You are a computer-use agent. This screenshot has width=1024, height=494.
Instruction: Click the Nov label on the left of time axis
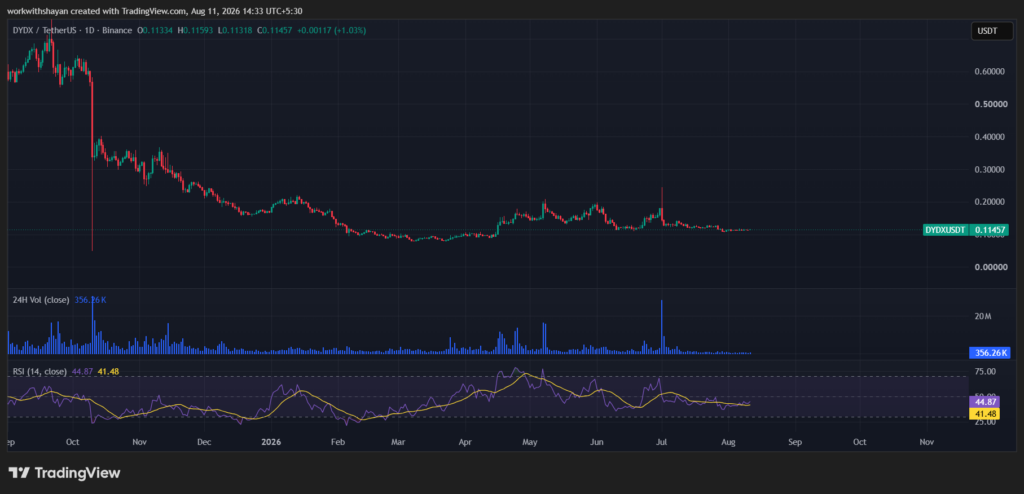(x=138, y=442)
